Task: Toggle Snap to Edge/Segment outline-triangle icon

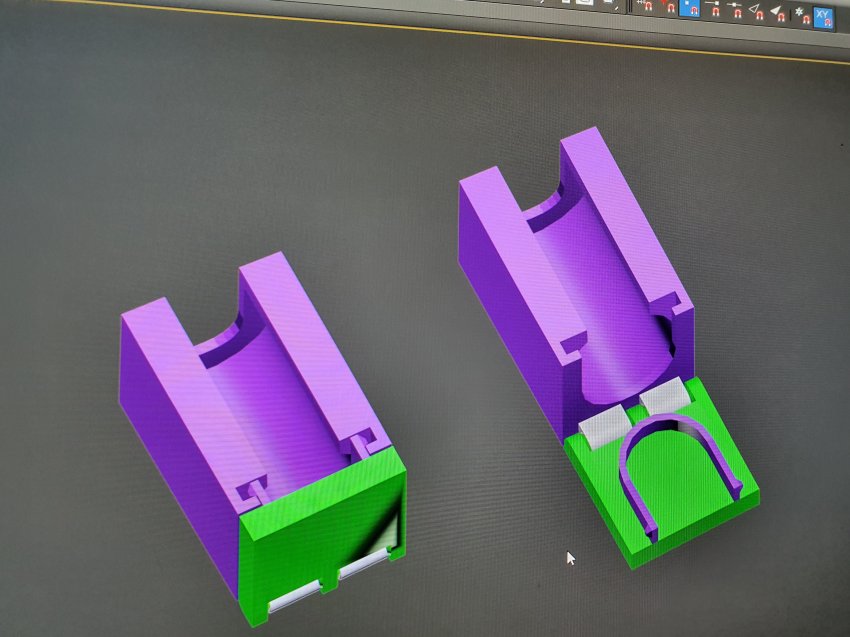Action: pos(757,12)
